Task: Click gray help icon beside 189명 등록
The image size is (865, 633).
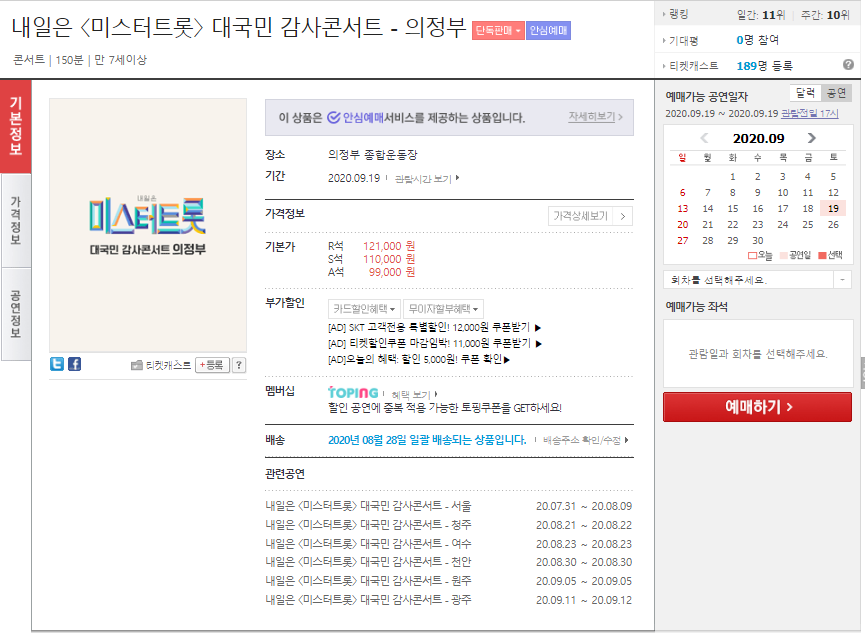Action: pyautogui.click(x=848, y=65)
